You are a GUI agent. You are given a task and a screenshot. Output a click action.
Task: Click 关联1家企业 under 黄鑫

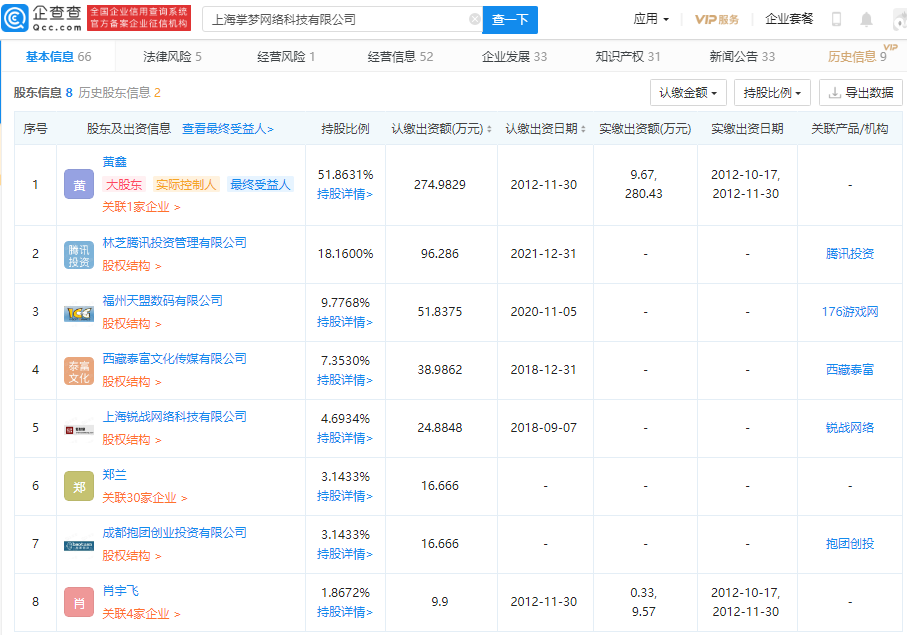tap(141, 207)
